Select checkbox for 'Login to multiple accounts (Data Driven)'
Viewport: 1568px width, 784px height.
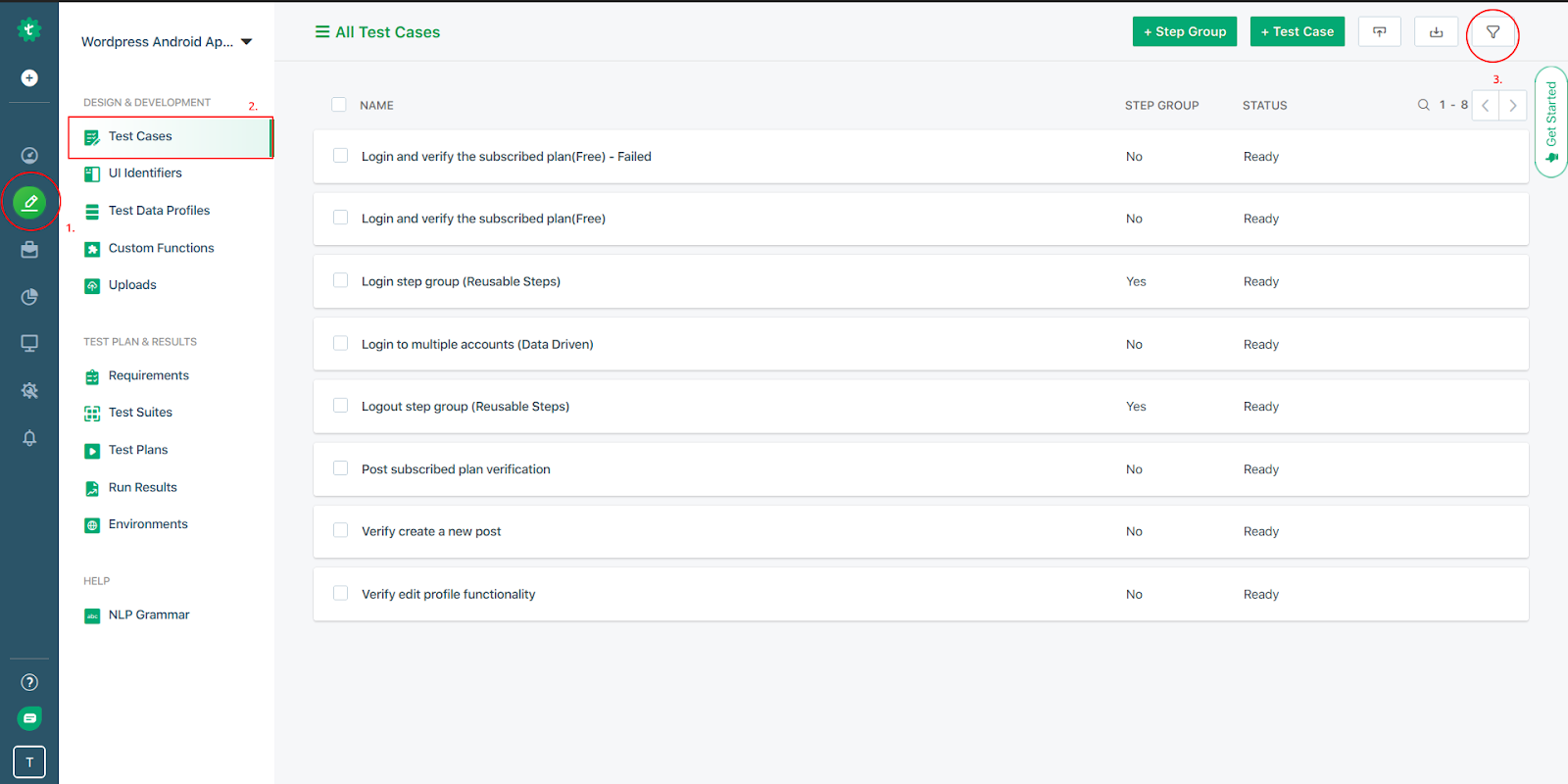coord(341,343)
